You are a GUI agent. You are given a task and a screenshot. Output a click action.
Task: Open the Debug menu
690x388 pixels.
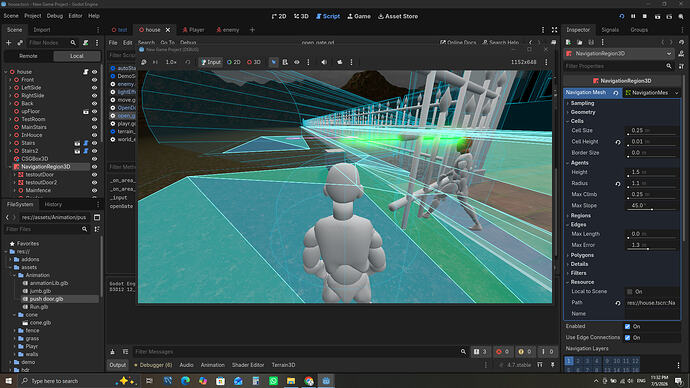pos(55,16)
